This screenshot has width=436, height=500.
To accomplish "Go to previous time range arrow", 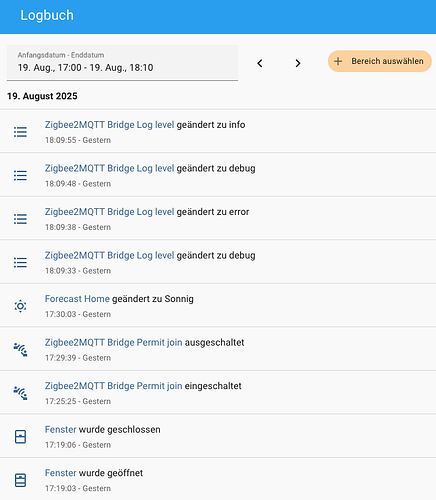I will 260,63.
